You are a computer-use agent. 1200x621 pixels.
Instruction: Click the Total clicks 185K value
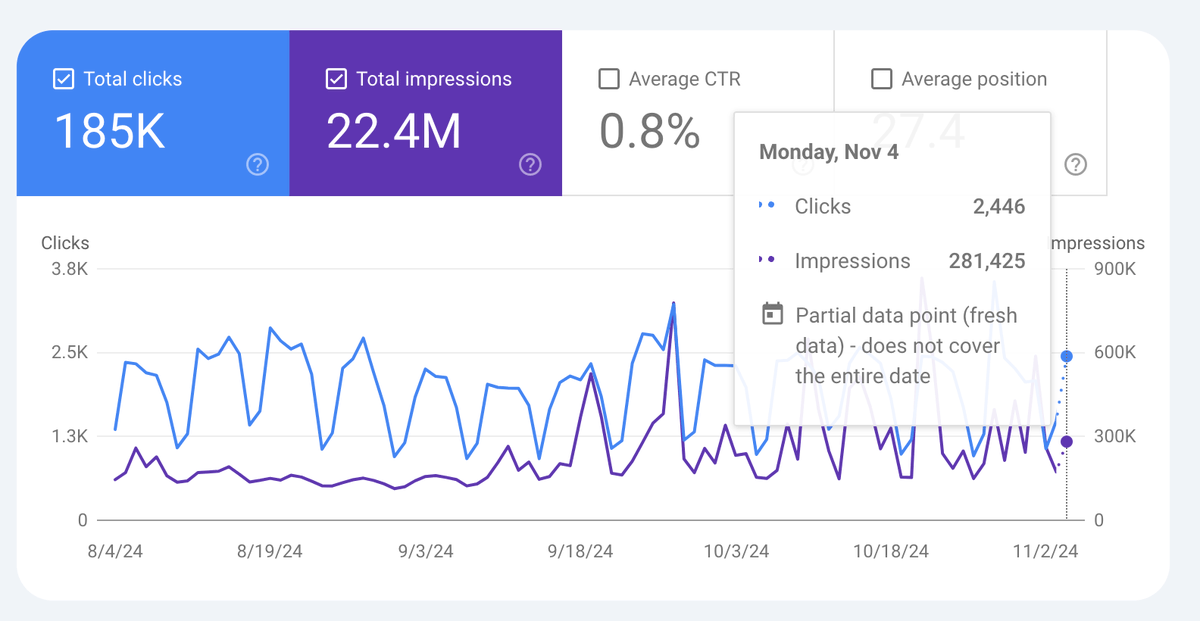pos(110,131)
